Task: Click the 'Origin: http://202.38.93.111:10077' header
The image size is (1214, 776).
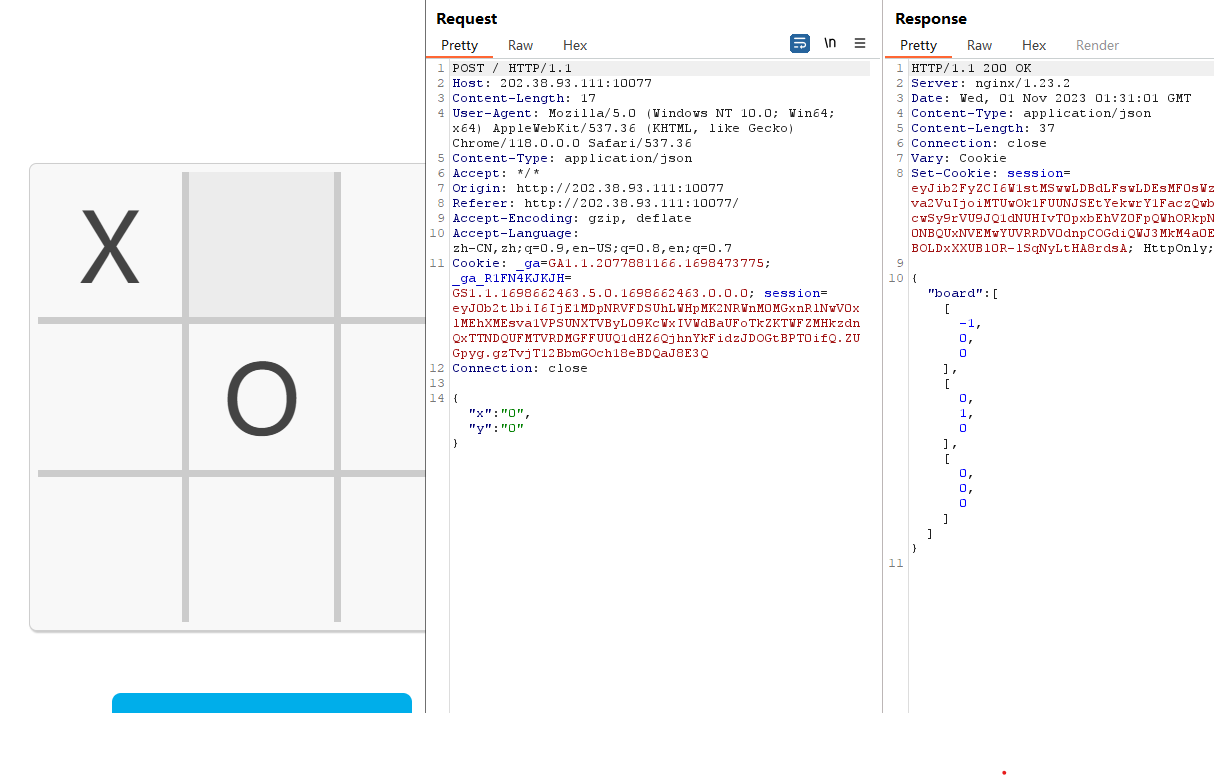Action: (588, 188)
